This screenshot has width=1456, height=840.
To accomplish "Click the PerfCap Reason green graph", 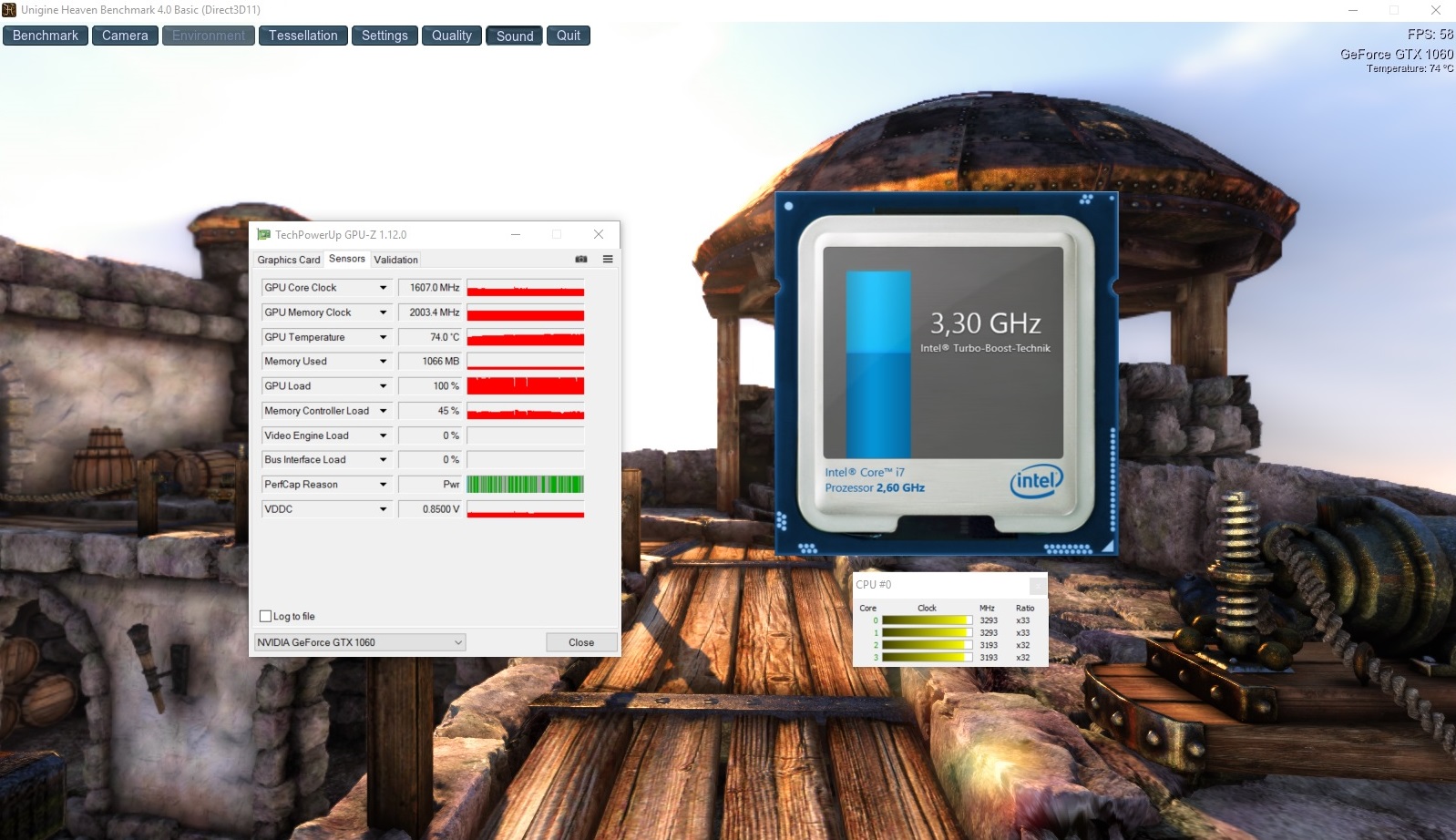I will (526, 485).
